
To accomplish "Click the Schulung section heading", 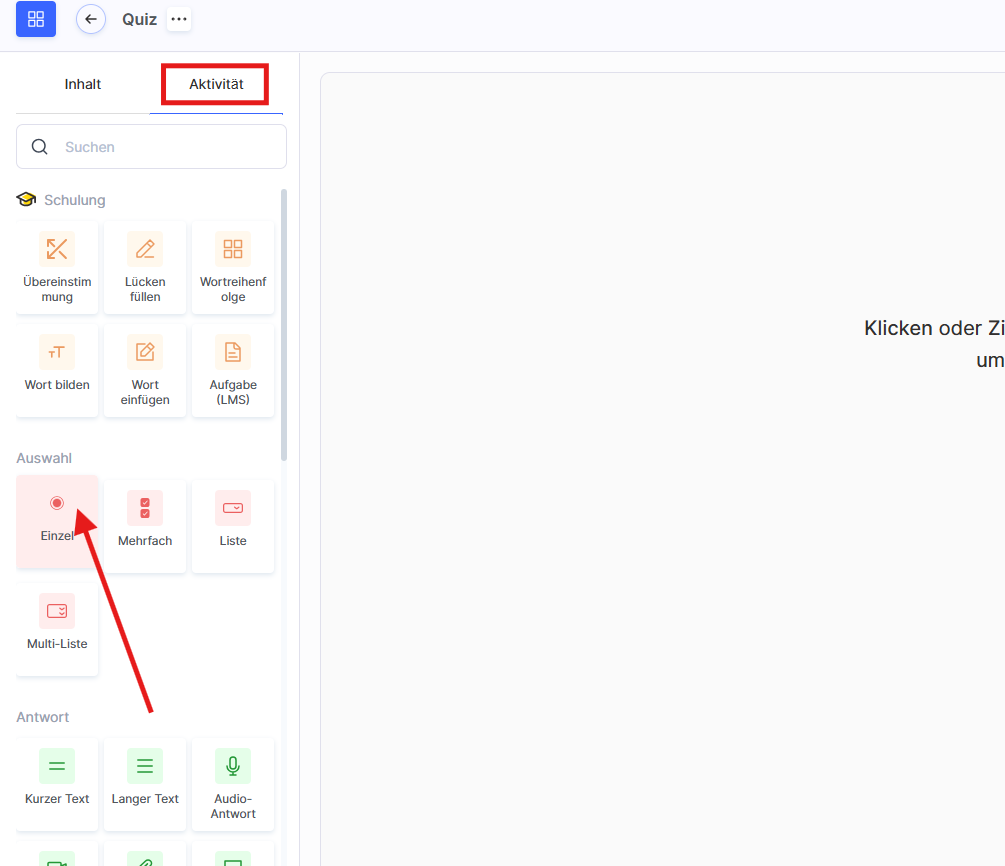I will (74, 200).
